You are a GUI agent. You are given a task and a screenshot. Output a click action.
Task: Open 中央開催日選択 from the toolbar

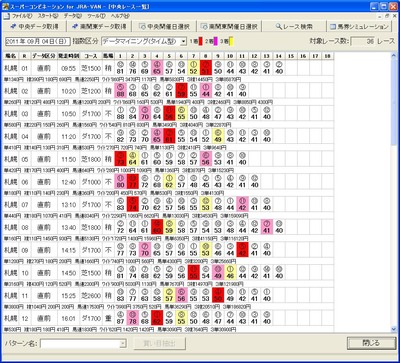pyautogui.click(x=164, y=27)
